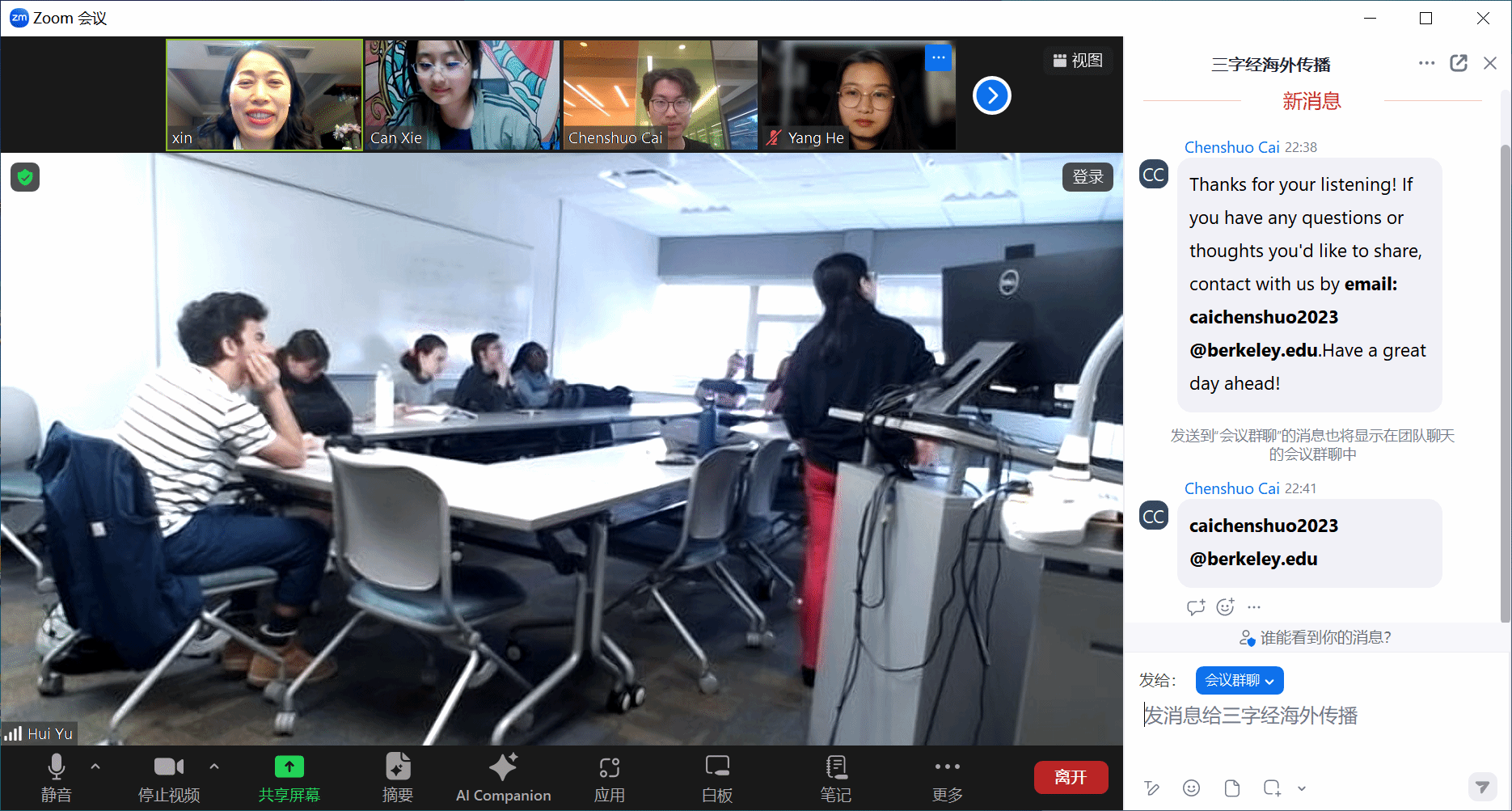Mute microphone with 静音 button
This screenshot has width=1512, height=811.
click(x=56, y=777)
